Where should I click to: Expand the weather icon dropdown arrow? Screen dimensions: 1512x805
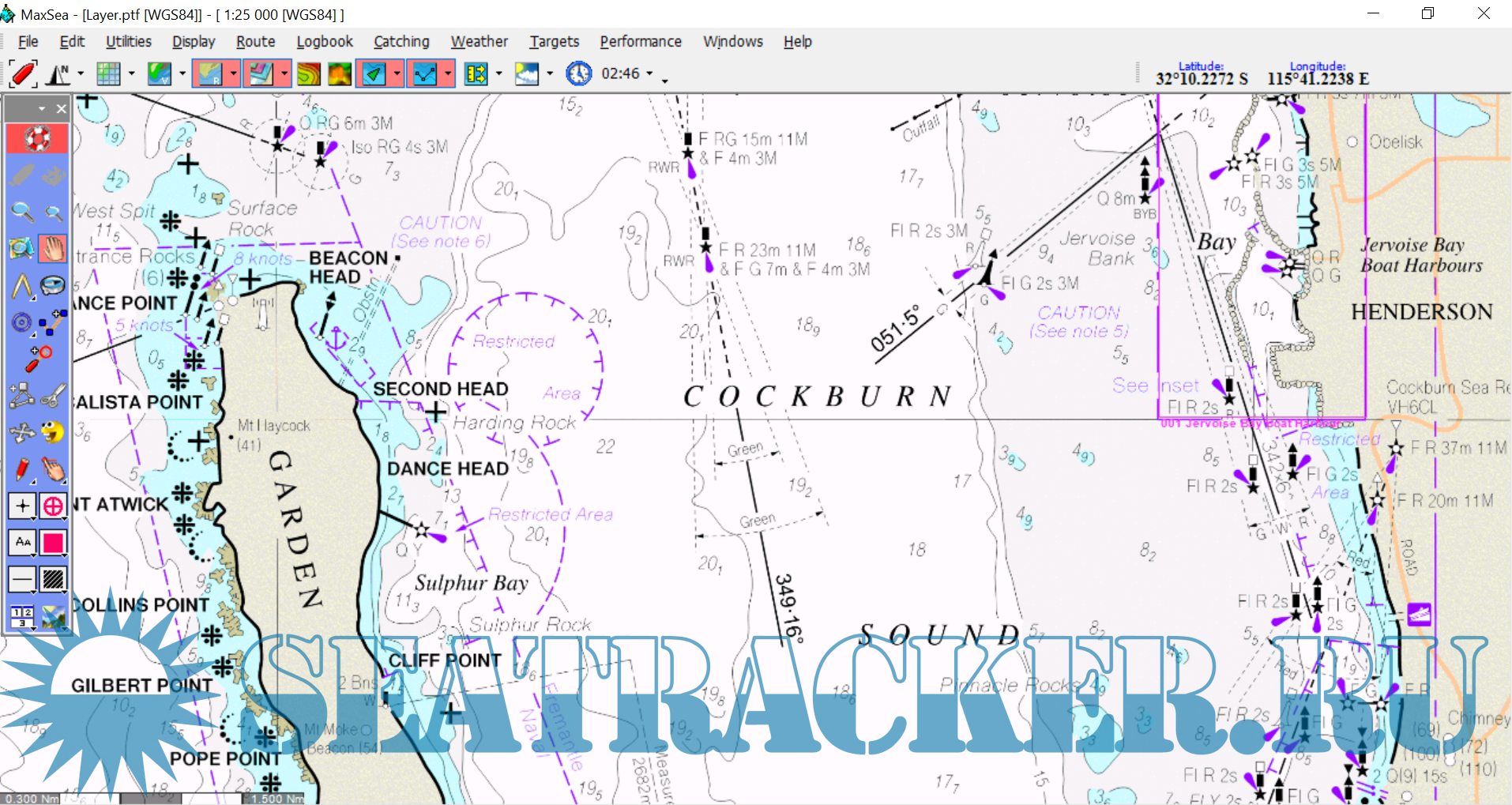550,74
